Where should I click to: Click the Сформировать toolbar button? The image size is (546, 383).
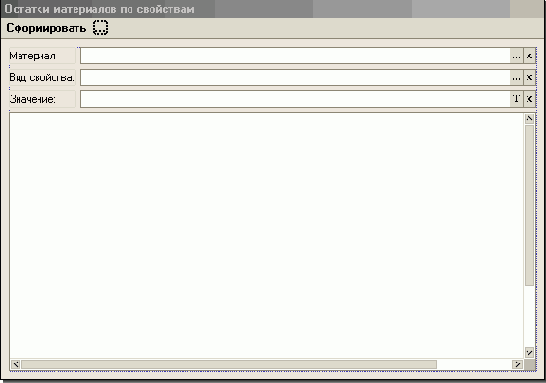pos(46,28)
